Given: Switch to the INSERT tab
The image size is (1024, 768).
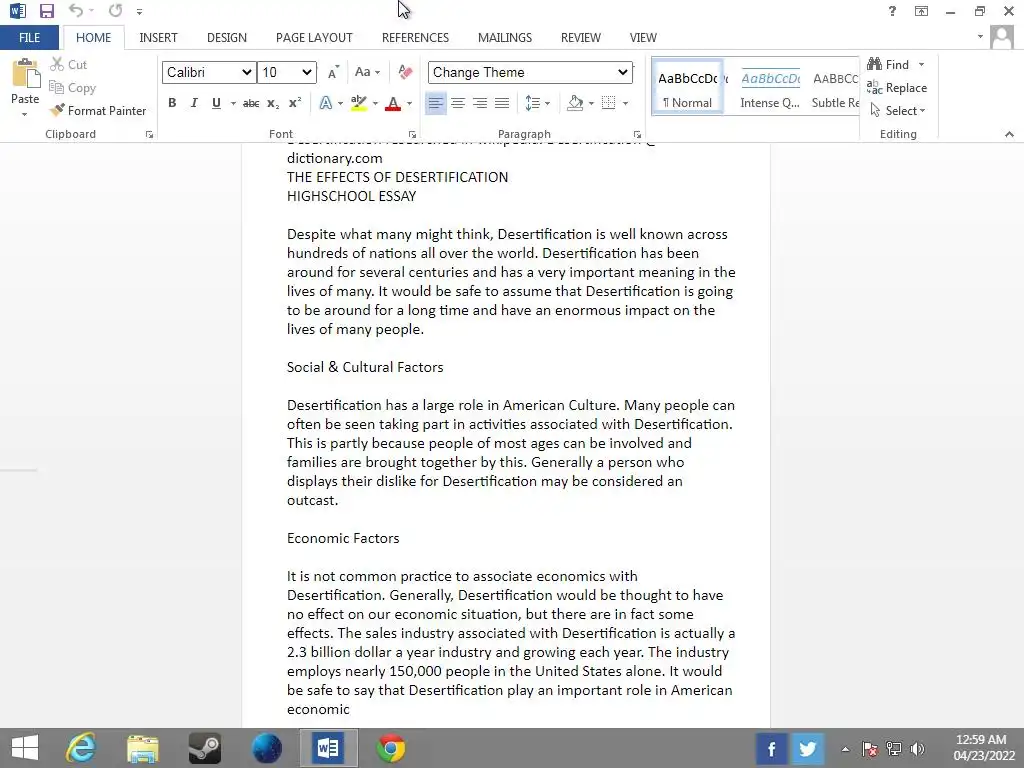Looking at the screenshot, I should click(158, 38).
